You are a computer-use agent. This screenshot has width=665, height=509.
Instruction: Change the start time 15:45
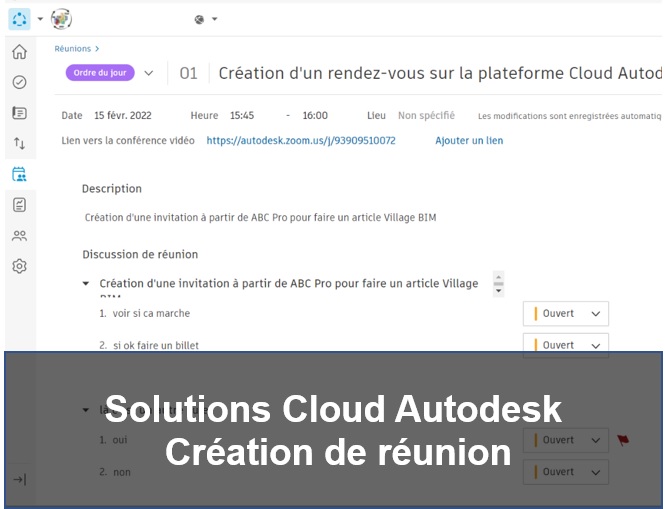(x=242, y=115)
